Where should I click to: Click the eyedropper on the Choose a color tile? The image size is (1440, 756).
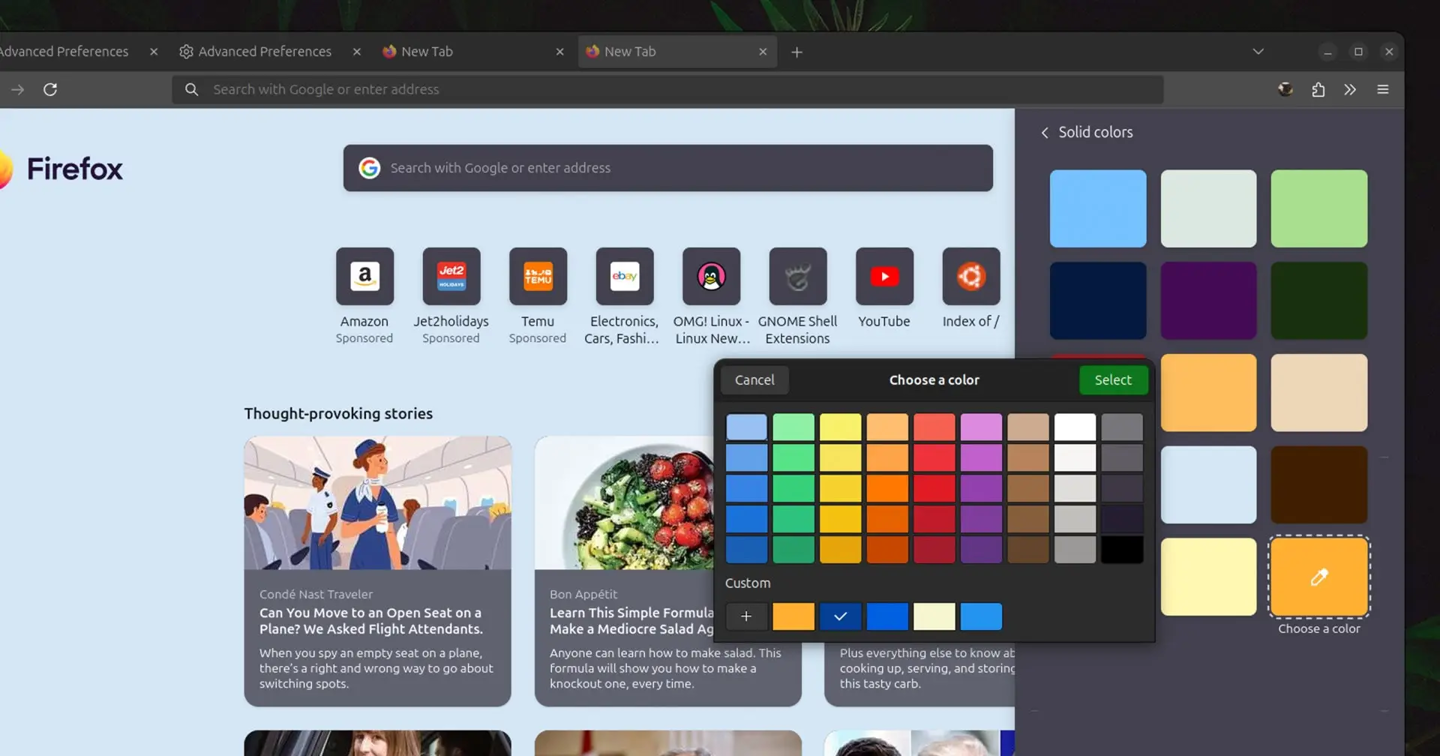pyautogui.click(x=1318, y=577)
